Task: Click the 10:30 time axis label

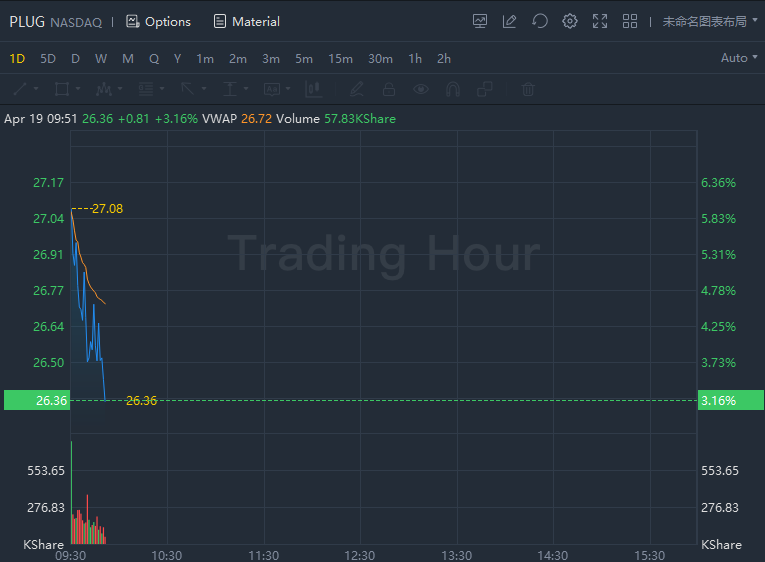Action: pyautogui.click(x=167, y=555)
